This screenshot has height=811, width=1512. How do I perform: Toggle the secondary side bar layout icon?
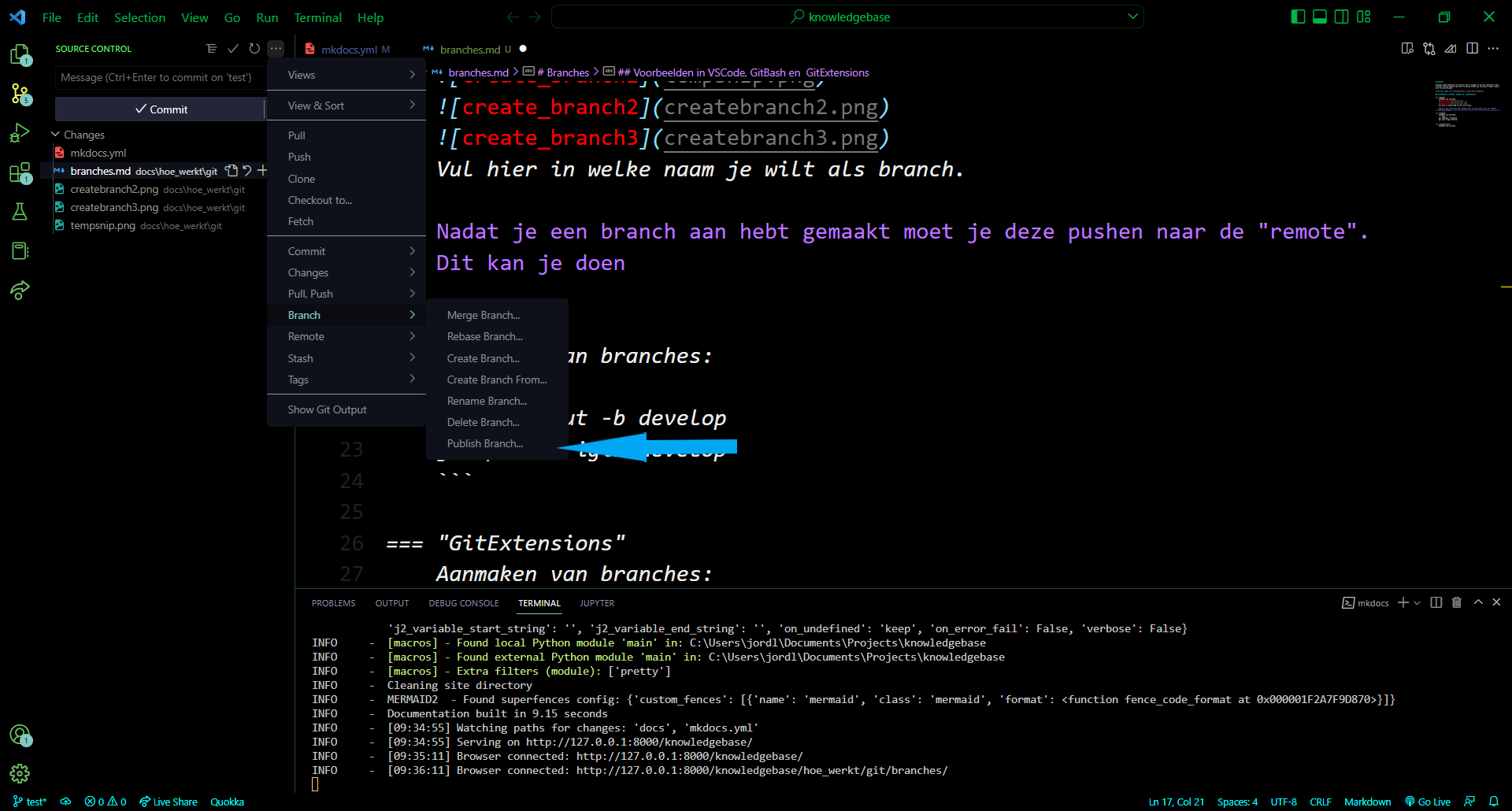(1342, 17)
